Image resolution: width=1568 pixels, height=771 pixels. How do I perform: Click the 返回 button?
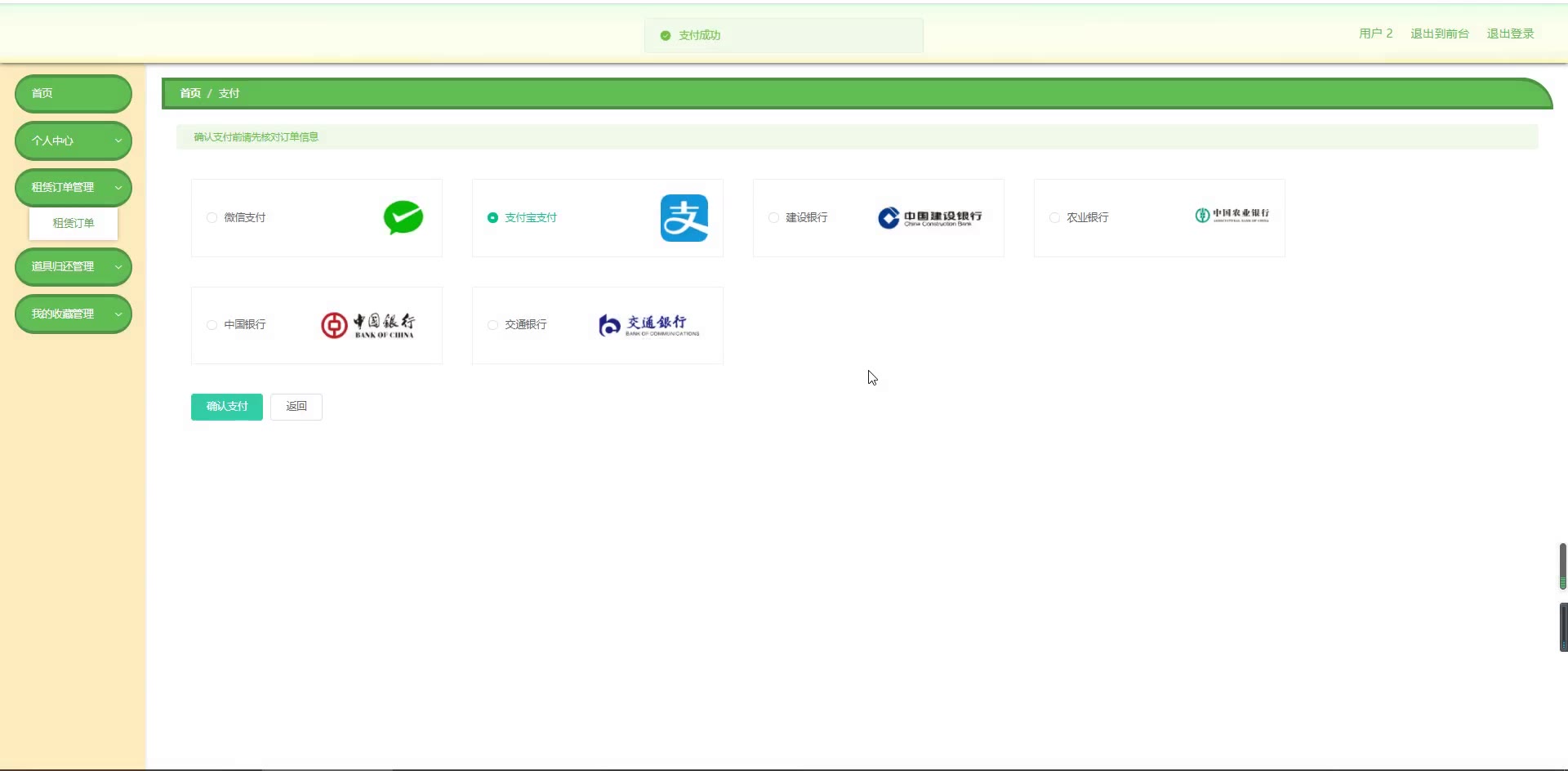[x=296, y=407]
